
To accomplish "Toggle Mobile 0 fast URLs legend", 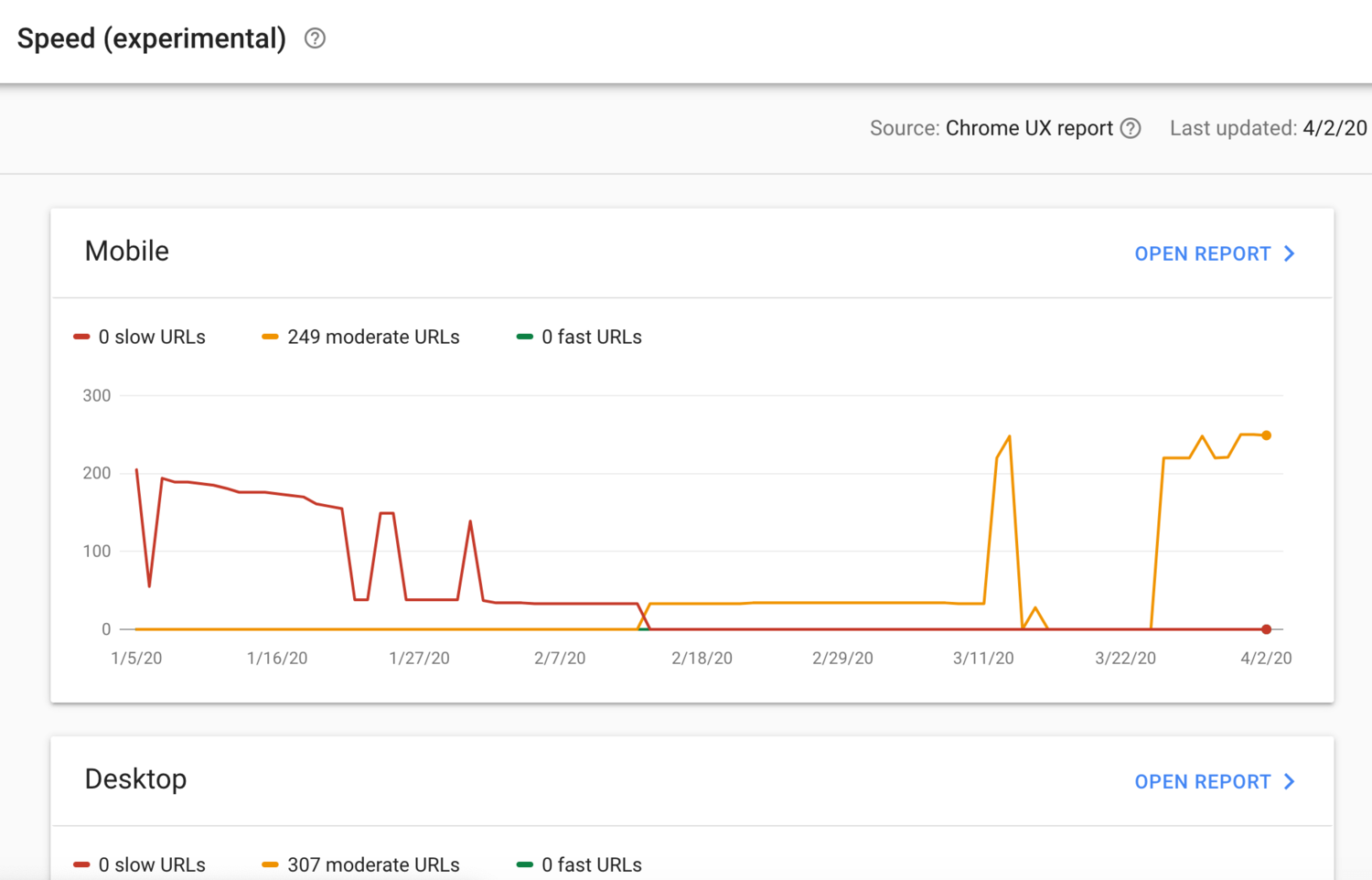I will pos(579,337).
